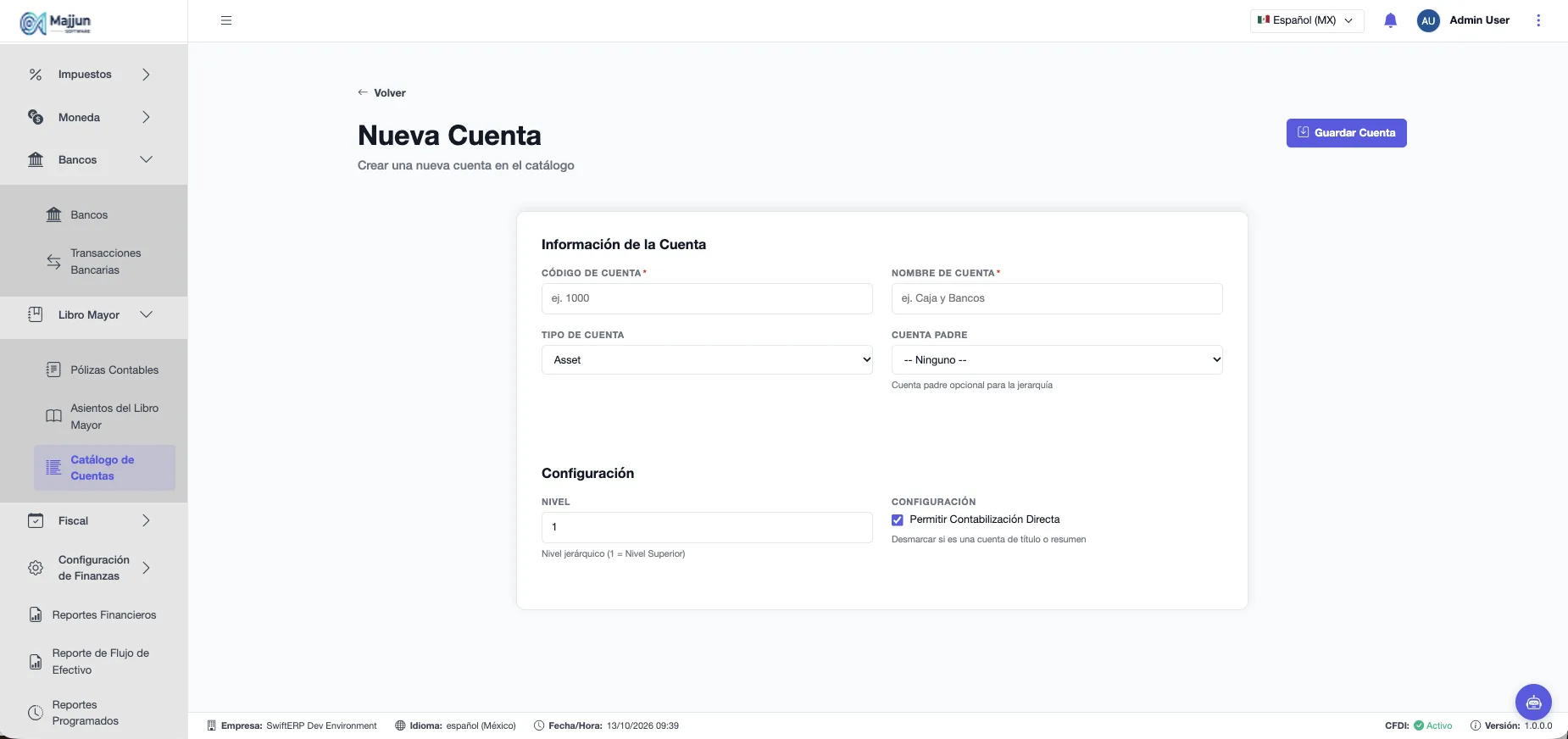Open Pólizas Contables menu item
Image resolution: width=1568 pixels, height=739 pixels.
tap(104, 369)
